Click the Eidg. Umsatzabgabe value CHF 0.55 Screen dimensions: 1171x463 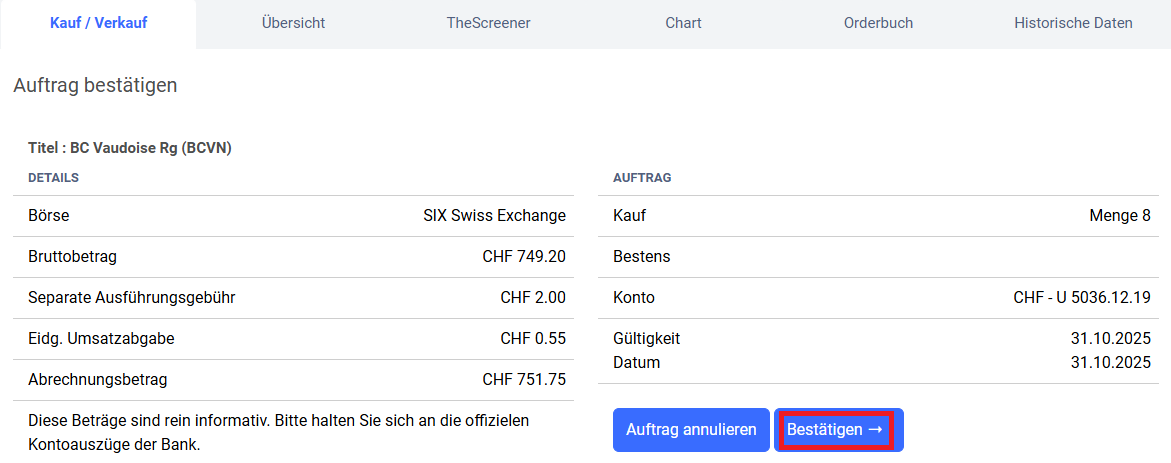coord(532,339)
